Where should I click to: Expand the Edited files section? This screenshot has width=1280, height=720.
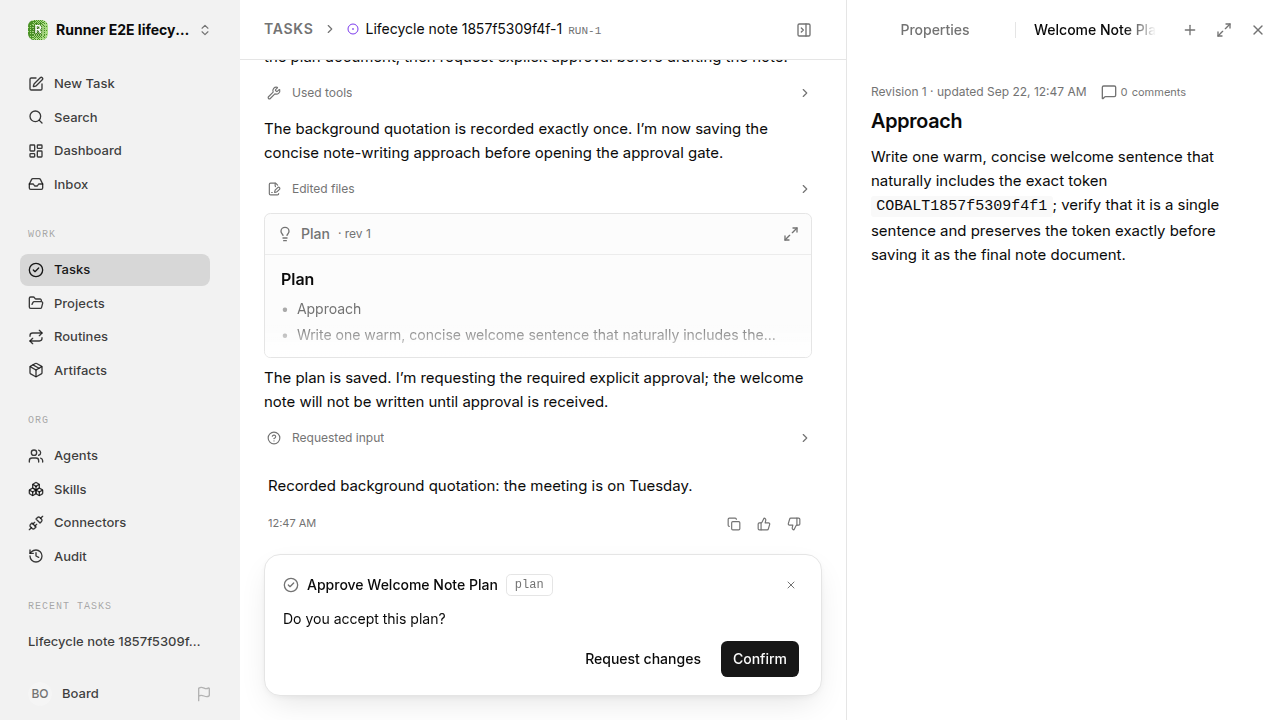pos(538,189)
